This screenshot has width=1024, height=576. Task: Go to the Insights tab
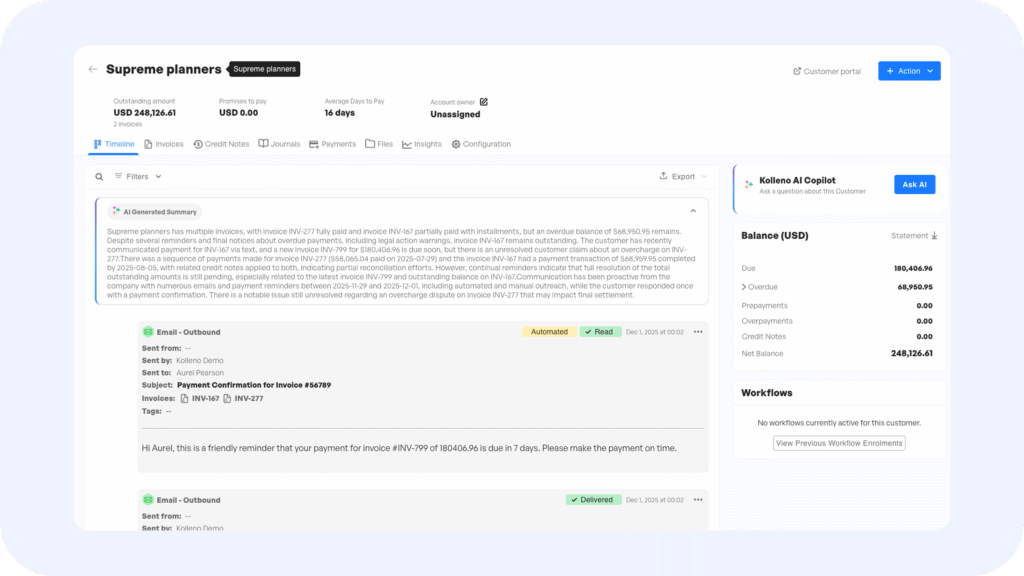tap(422, 144)
